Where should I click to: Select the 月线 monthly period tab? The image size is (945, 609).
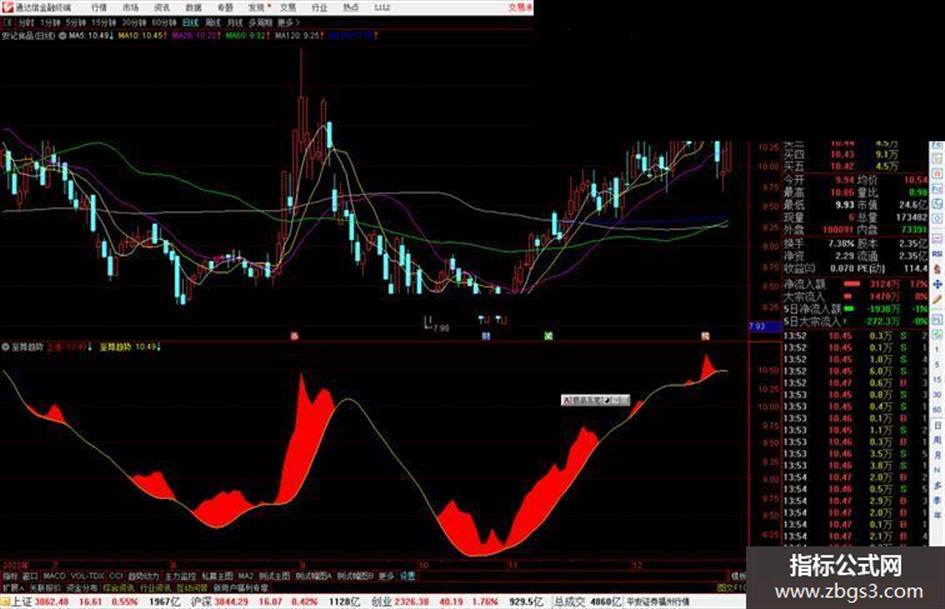click(234, 23)
